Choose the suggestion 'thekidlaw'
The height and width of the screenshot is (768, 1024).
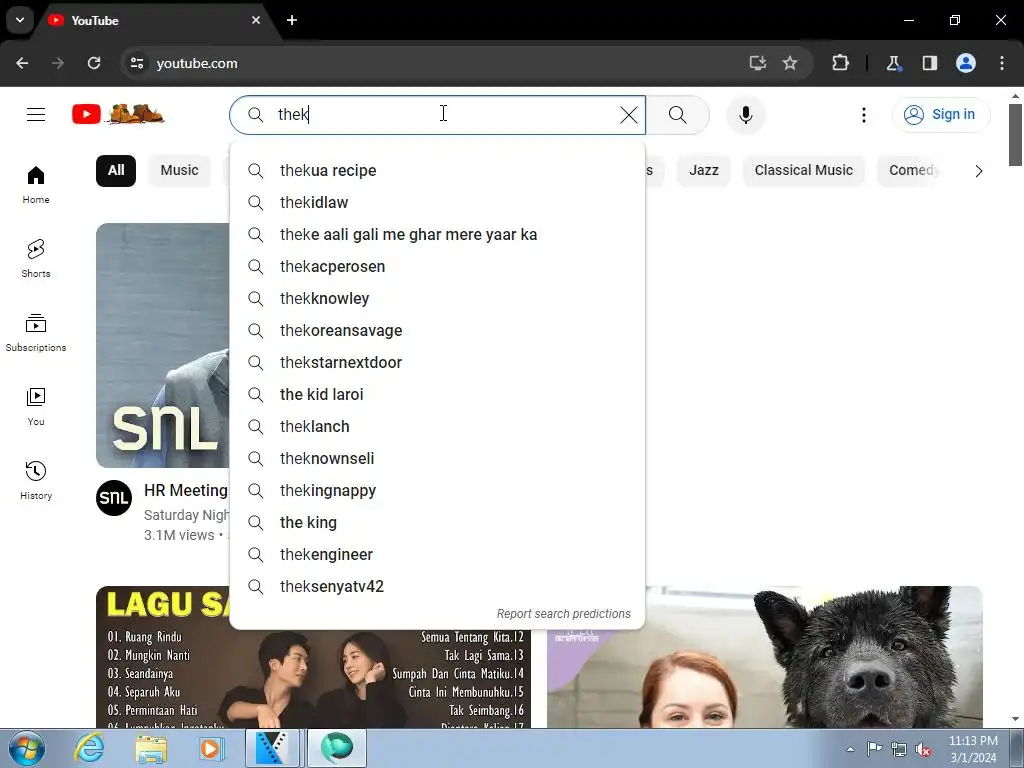[x=438, y=202]
